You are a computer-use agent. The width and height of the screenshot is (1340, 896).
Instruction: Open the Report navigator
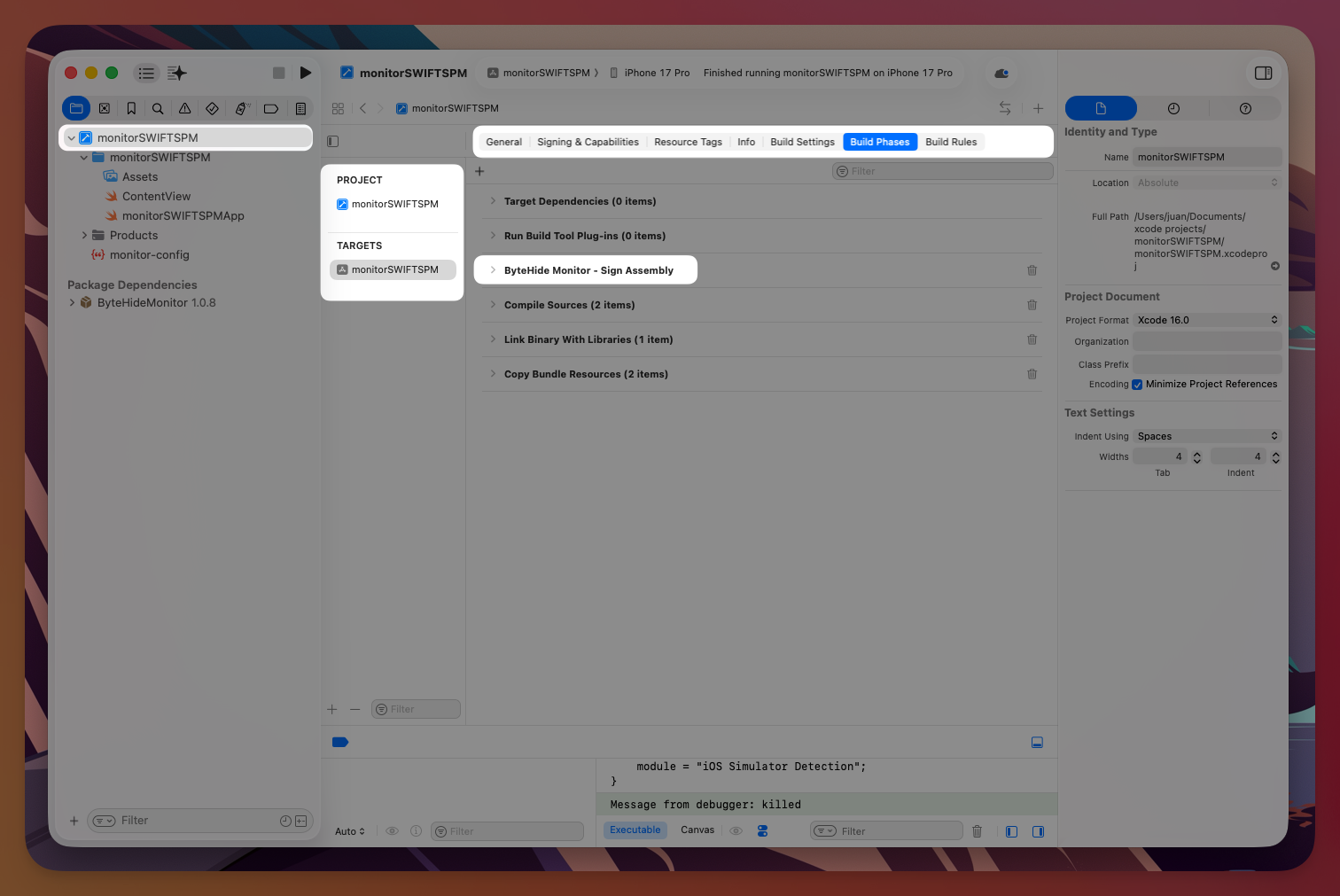pyautogui.click(x=300, y=108)
